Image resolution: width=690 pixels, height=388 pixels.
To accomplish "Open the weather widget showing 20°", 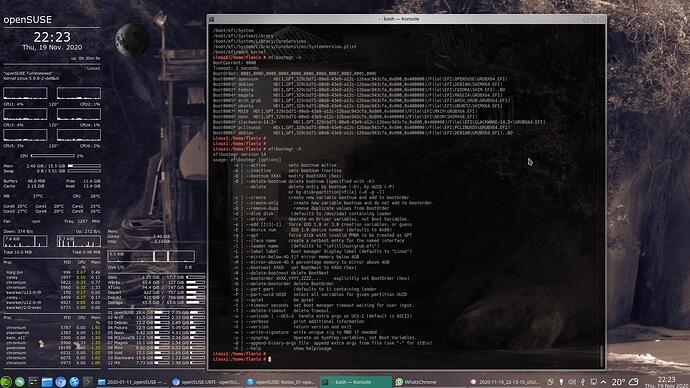I will (625, 382).
